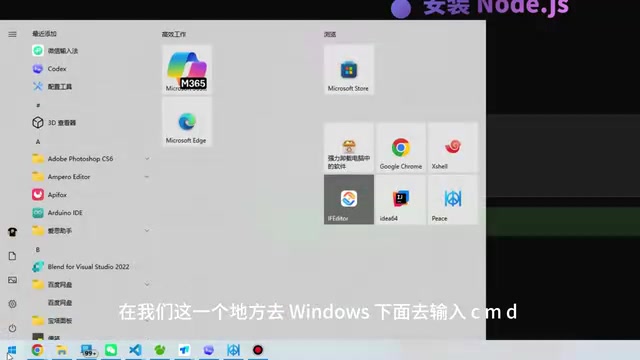
Task: Open 微信输入法 in the app list
Action: (x=91, y=51)
